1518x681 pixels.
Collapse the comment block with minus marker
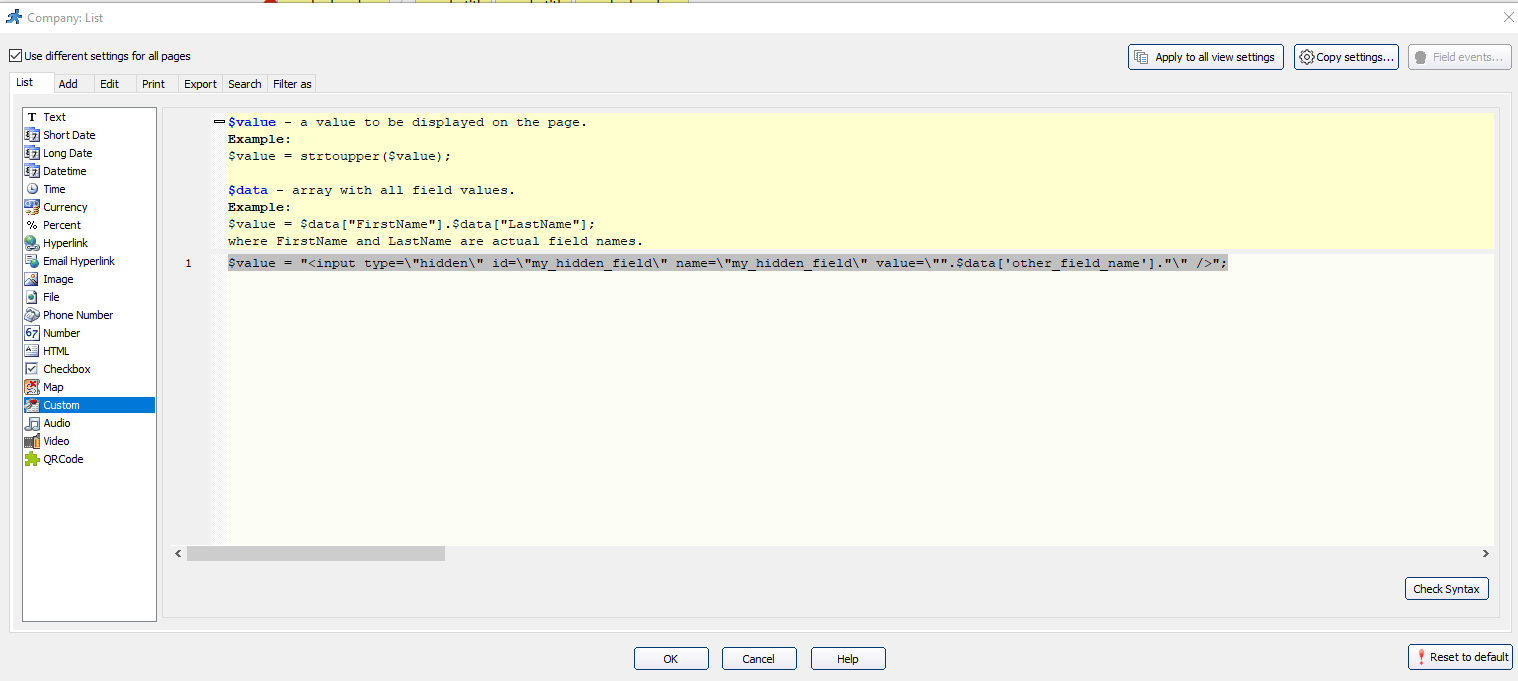pyautogui.click(x=218, y=120)
